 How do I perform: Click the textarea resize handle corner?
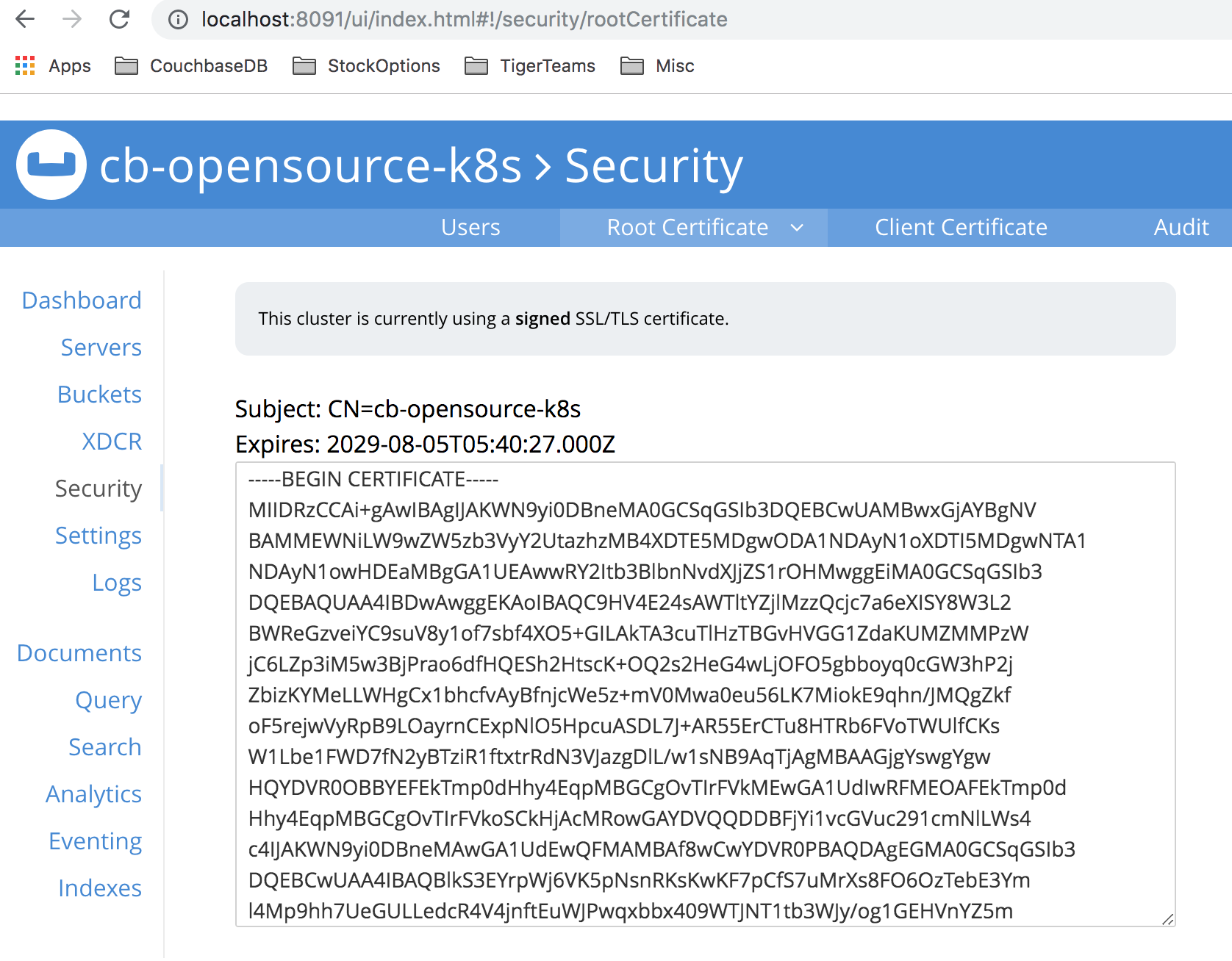tap(1167, 919)
